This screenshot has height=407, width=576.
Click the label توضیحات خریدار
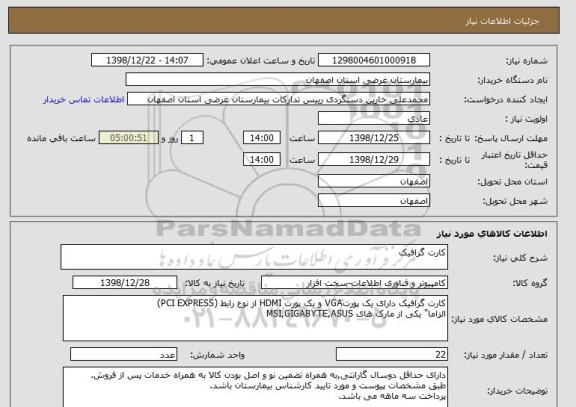pyautogui.click(x=517, y=391)
